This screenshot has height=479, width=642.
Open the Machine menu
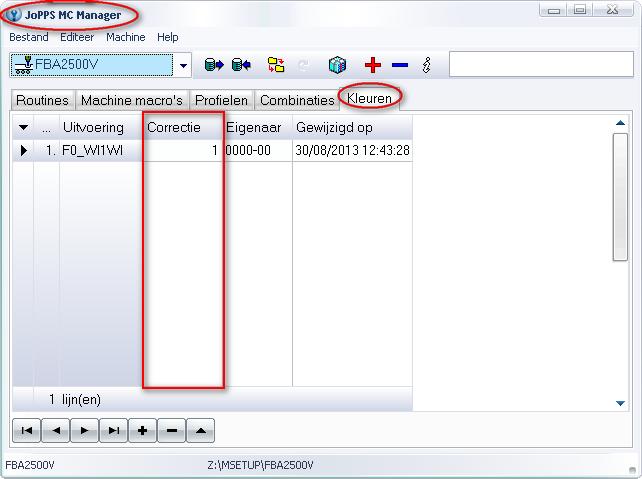(x=126, y=37)
